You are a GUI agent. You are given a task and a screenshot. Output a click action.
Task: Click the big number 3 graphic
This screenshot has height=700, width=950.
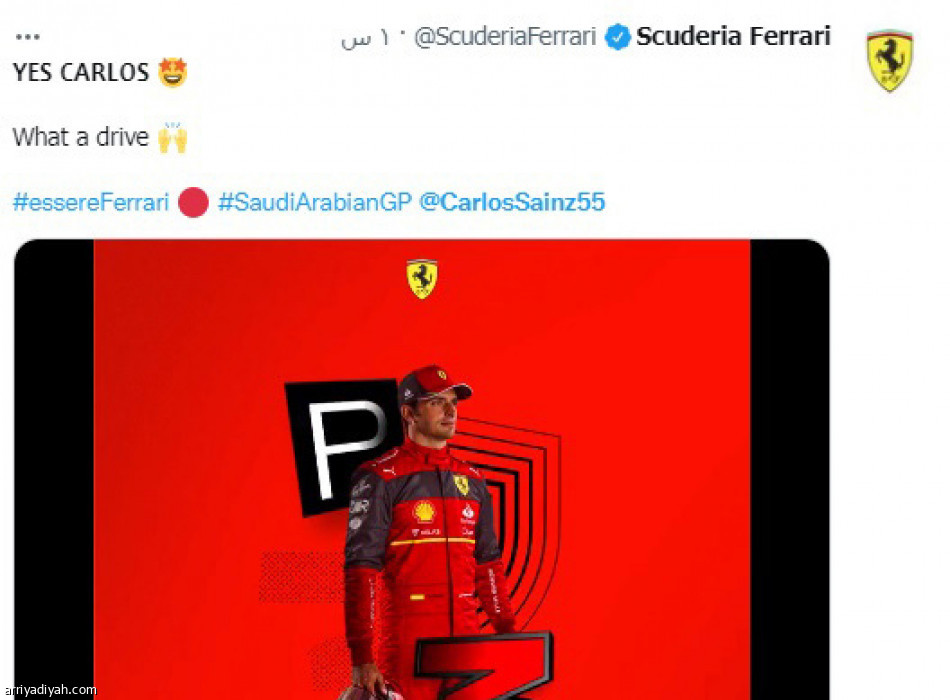click(x=482, y=665)
